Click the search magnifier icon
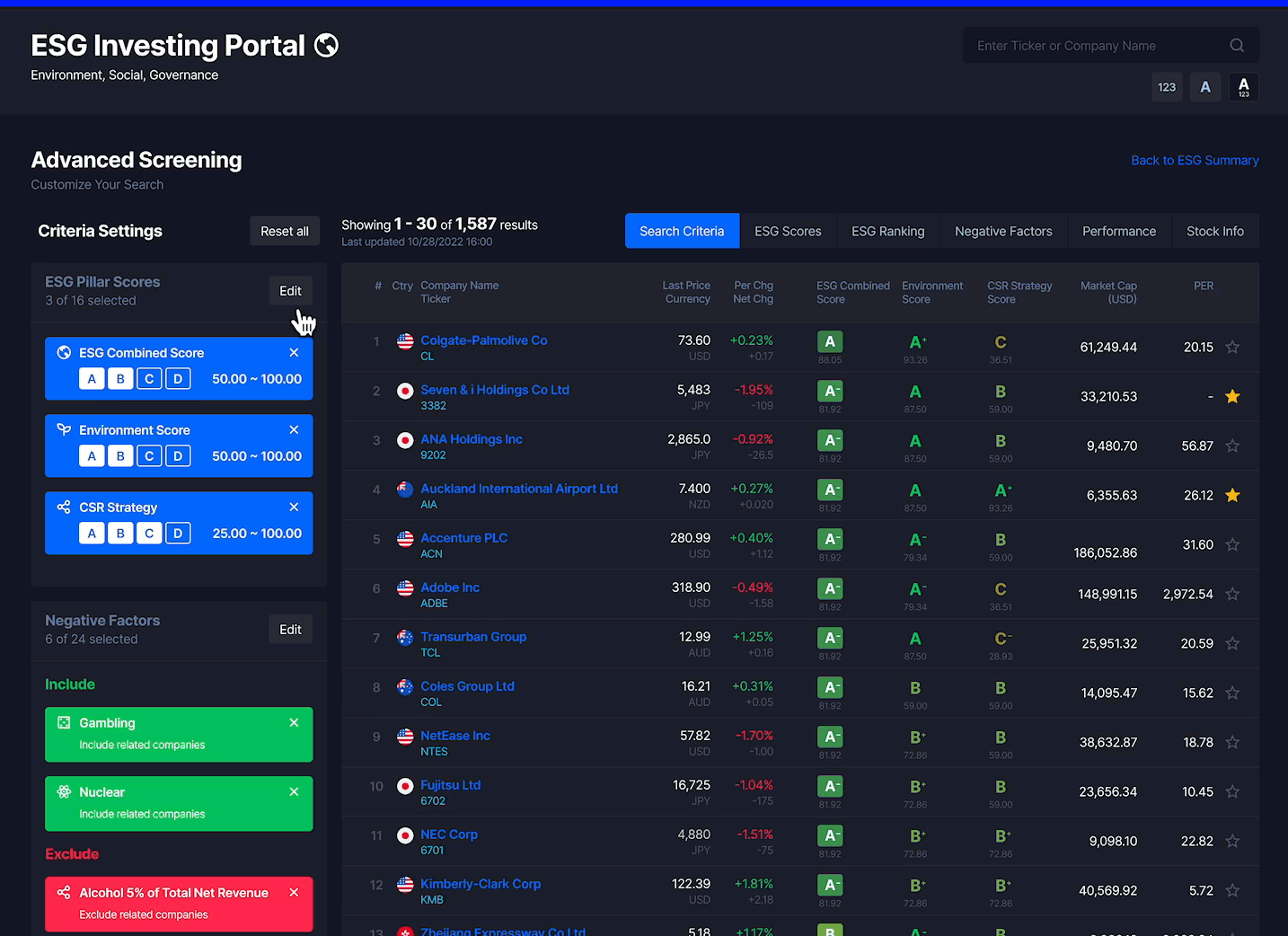 pyautogui.click(x=1237, y=45)
